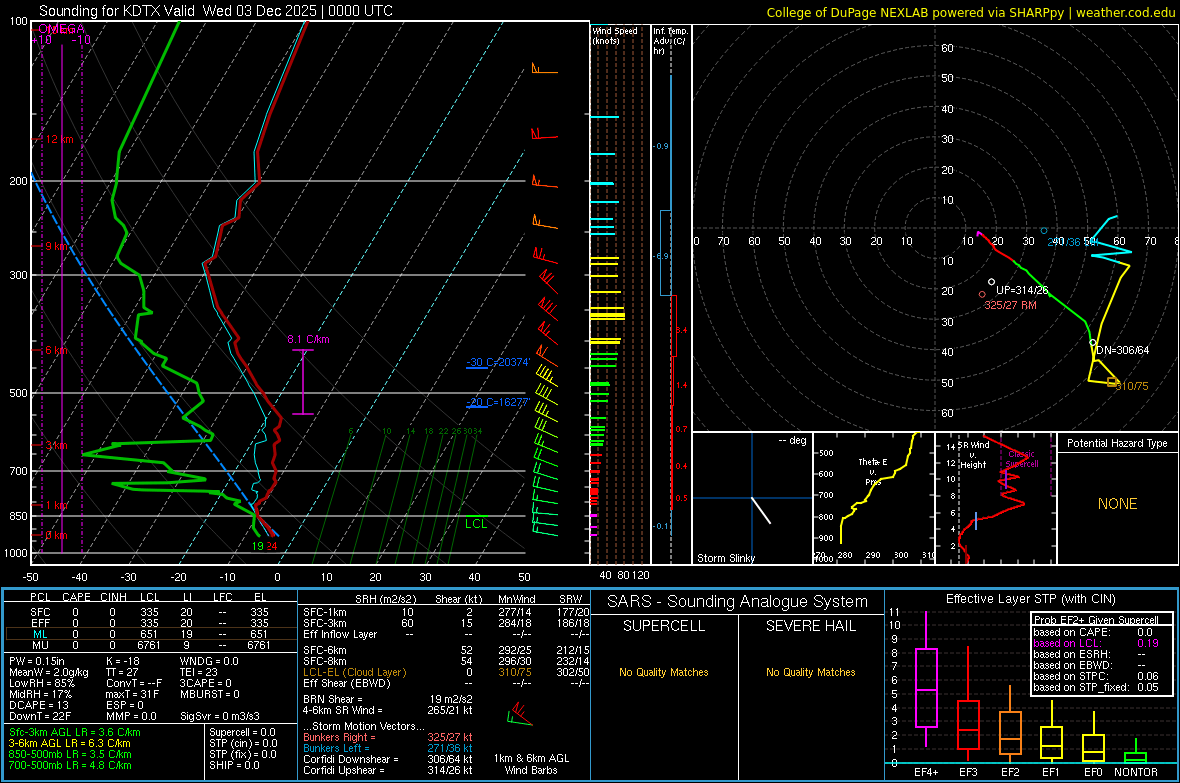Click the 'BRN Shear =' row
Screen dimensions: 1180x783
tap(388, 699)
